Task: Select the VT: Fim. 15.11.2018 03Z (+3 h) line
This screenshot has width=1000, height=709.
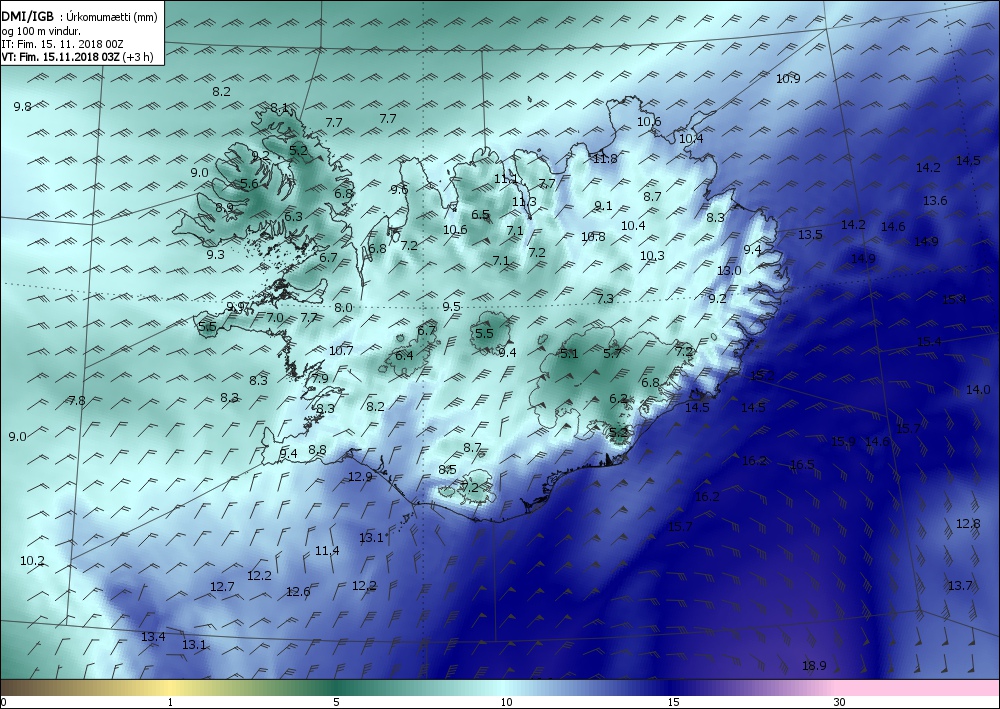Action: tap(77, 57)
